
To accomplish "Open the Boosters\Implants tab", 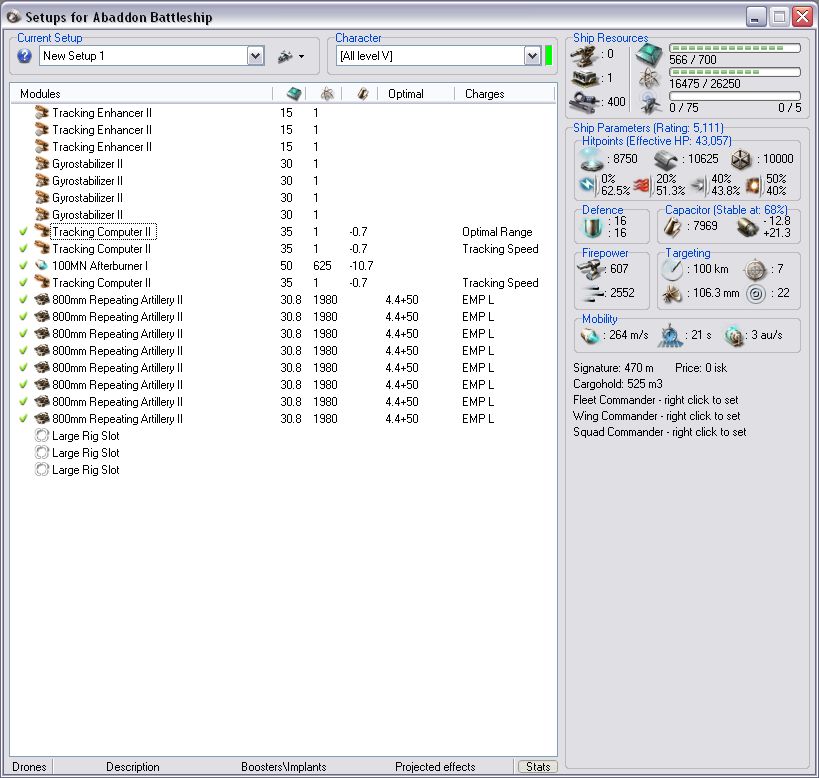I will [x=283, y=767].
